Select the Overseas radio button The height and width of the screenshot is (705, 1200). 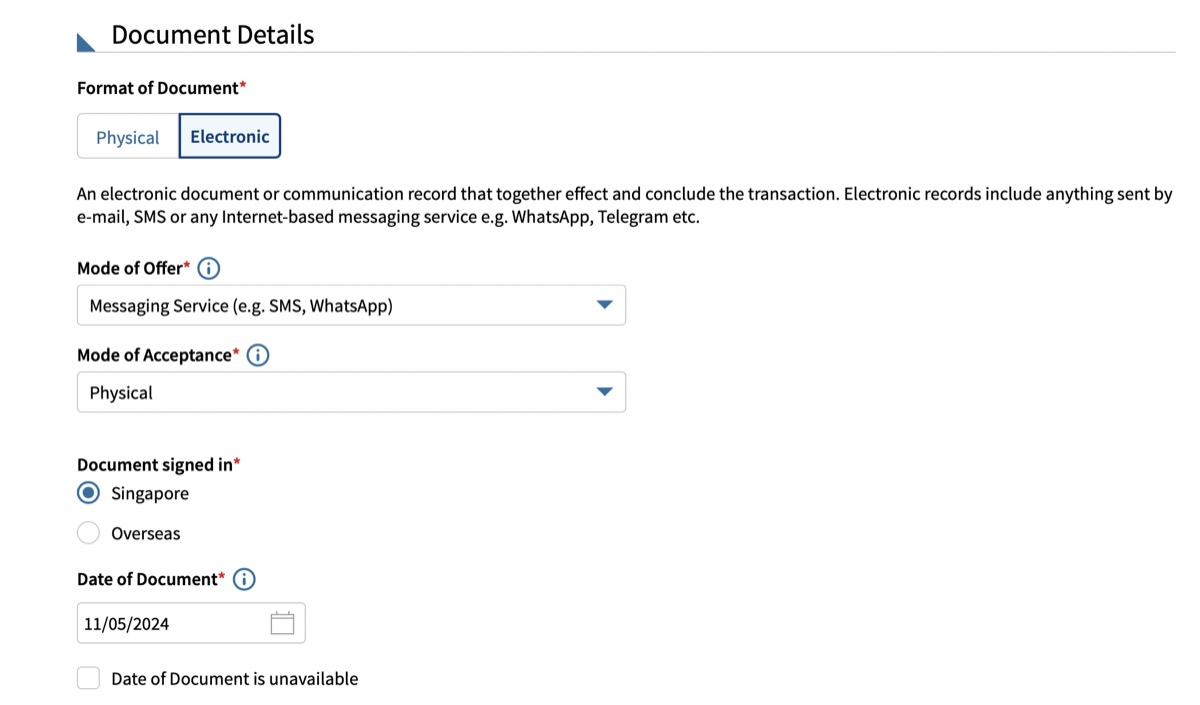click(x=88, y=533)
